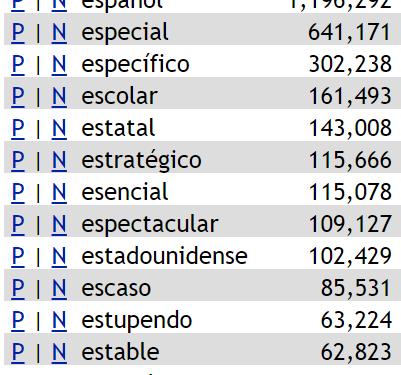Select the N link for estadounidense
Screen dimensions: 401x375
click(59, 256)
